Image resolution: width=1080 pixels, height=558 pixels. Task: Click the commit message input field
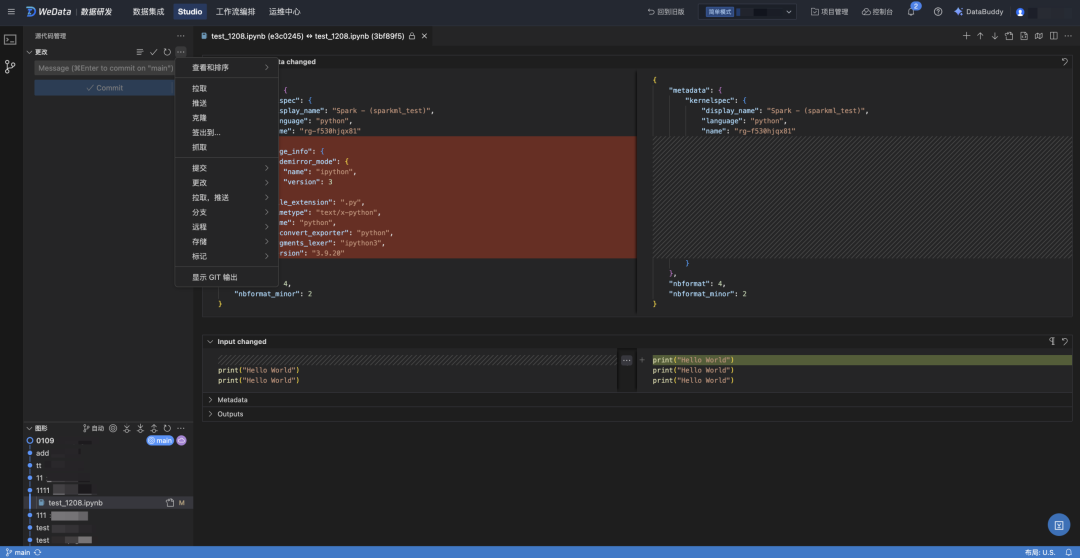[104, 68]
